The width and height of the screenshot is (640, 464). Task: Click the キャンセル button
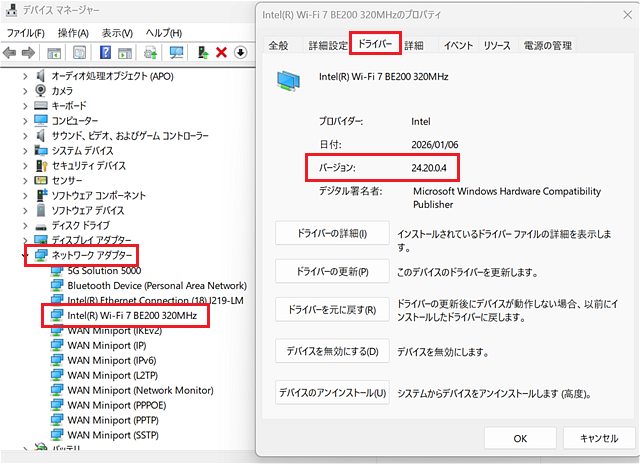pyautogui.click(x=599, y=438)
